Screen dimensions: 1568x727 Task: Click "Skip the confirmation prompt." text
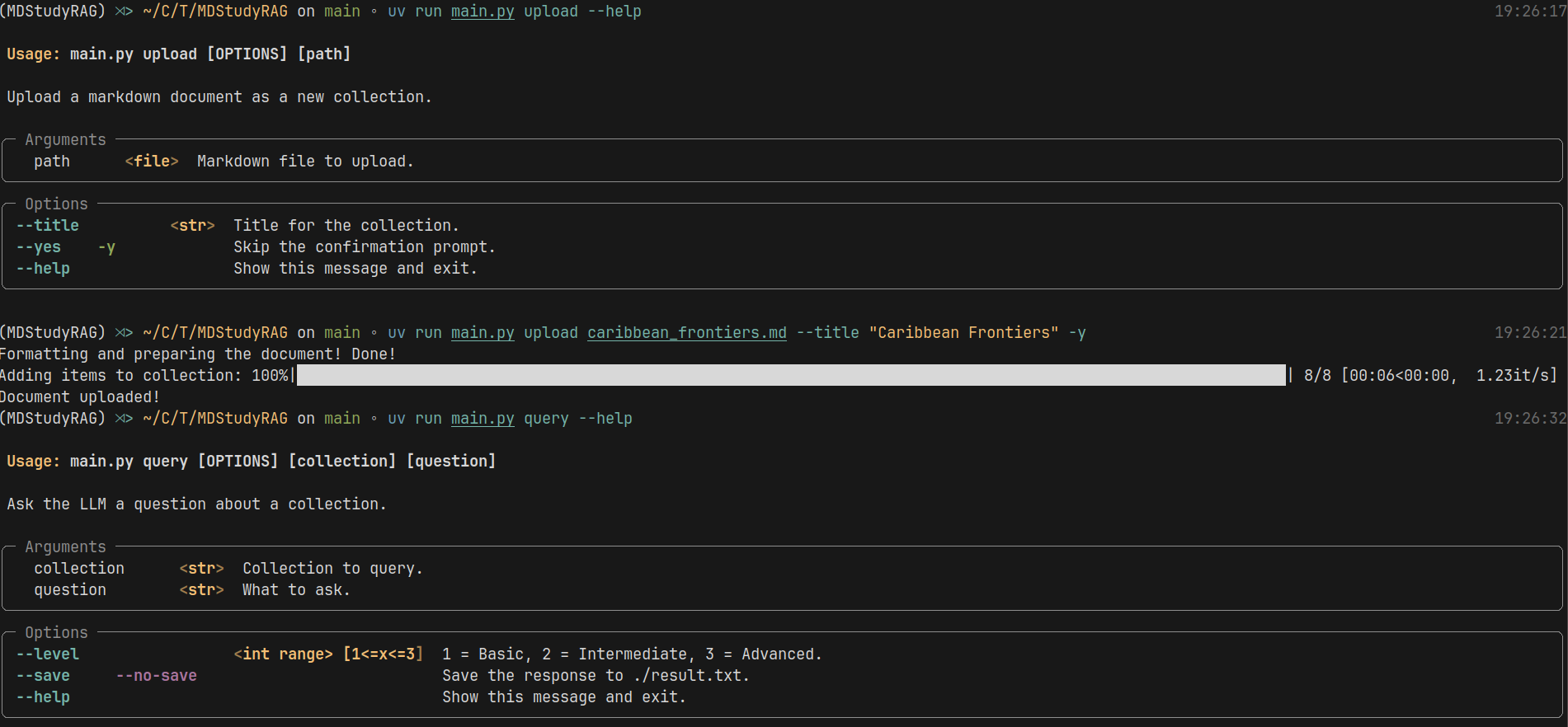(365, 246)
